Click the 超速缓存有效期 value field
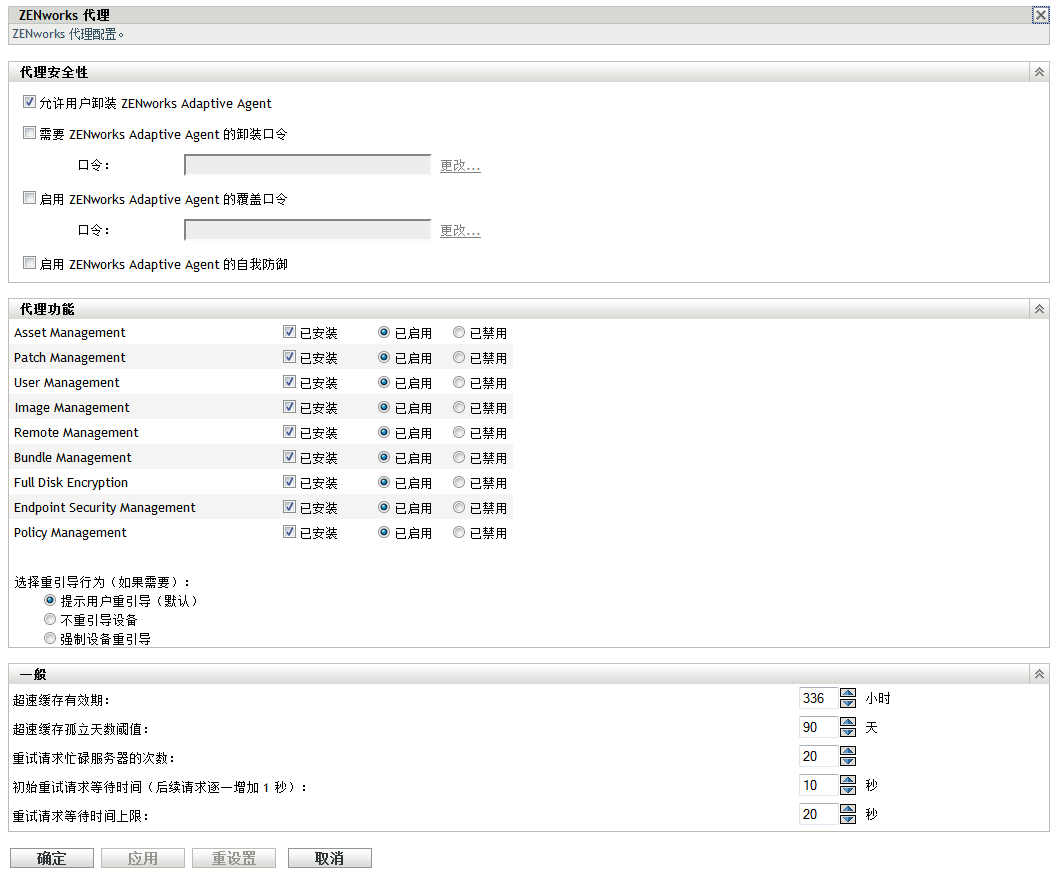The height and width of the screenshot is (873, 1059). 818,698
